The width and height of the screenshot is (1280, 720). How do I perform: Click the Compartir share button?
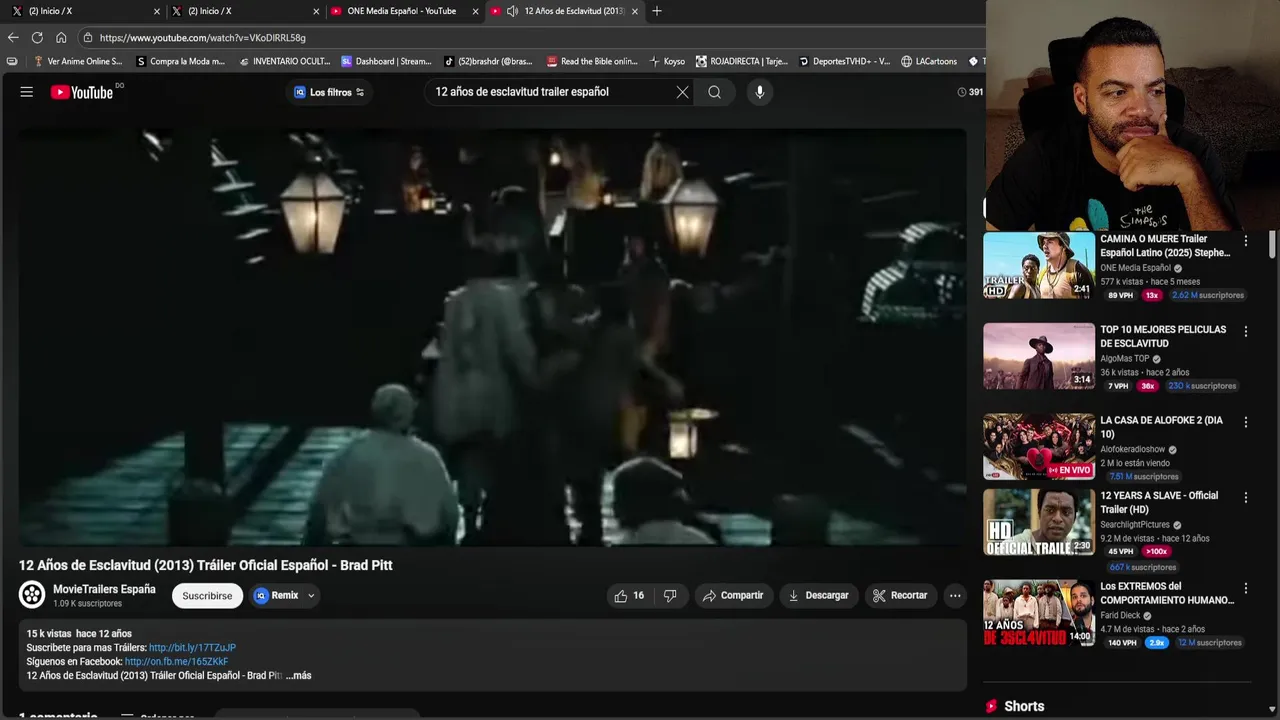click(733, 595)
